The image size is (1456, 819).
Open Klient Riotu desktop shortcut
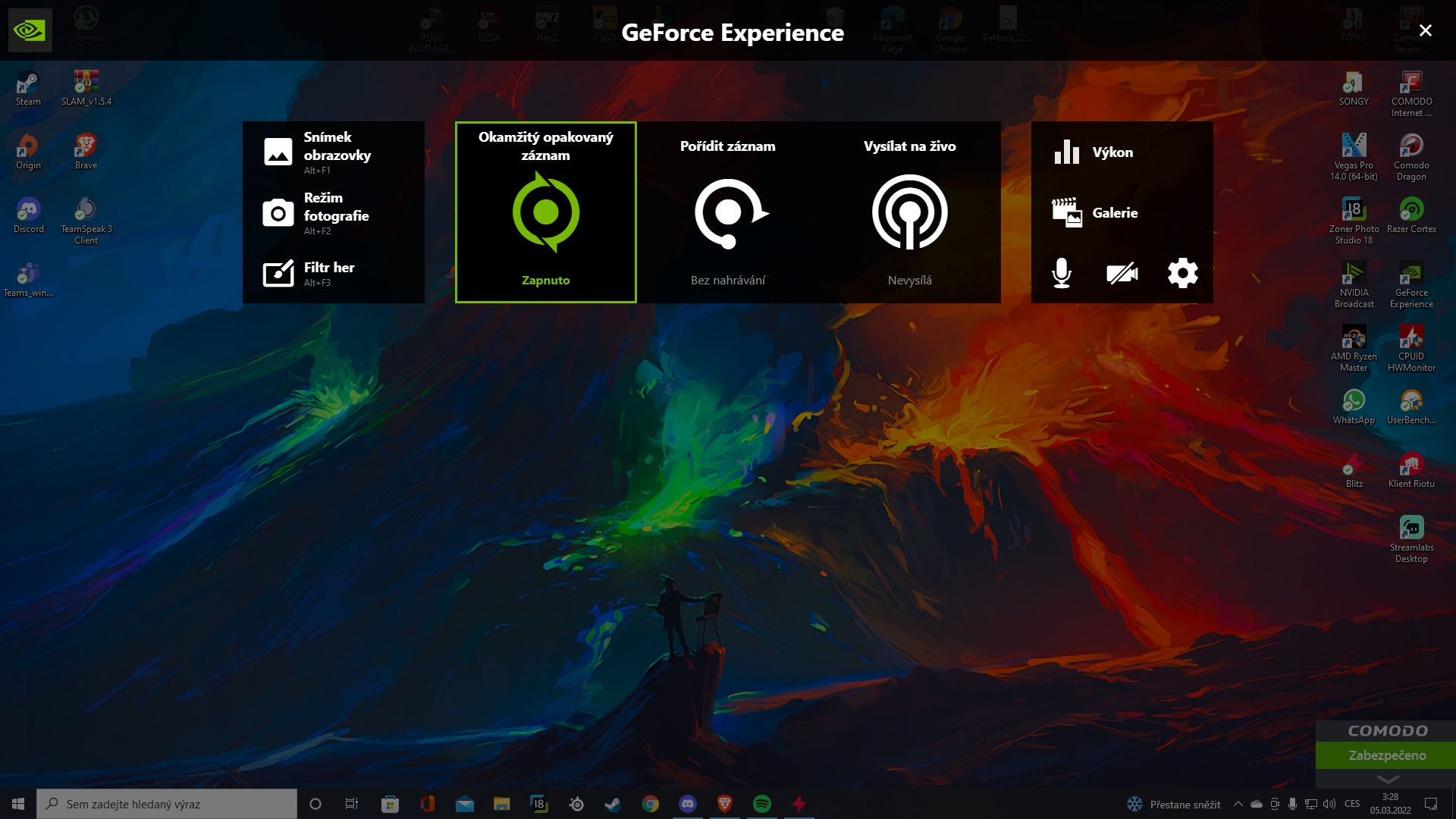[1411, 470]
